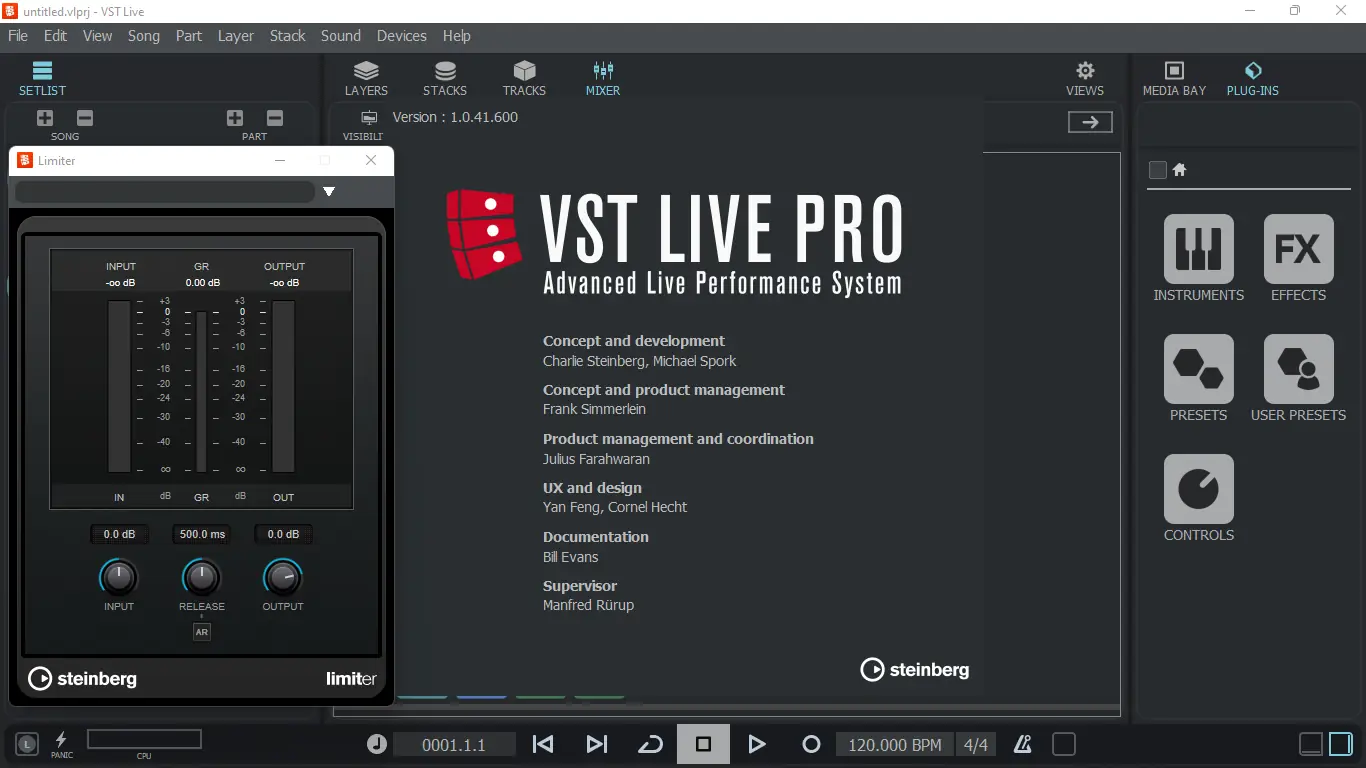Open the Song menu
This screenshot has height=768, width=1366.
(144, 36)
